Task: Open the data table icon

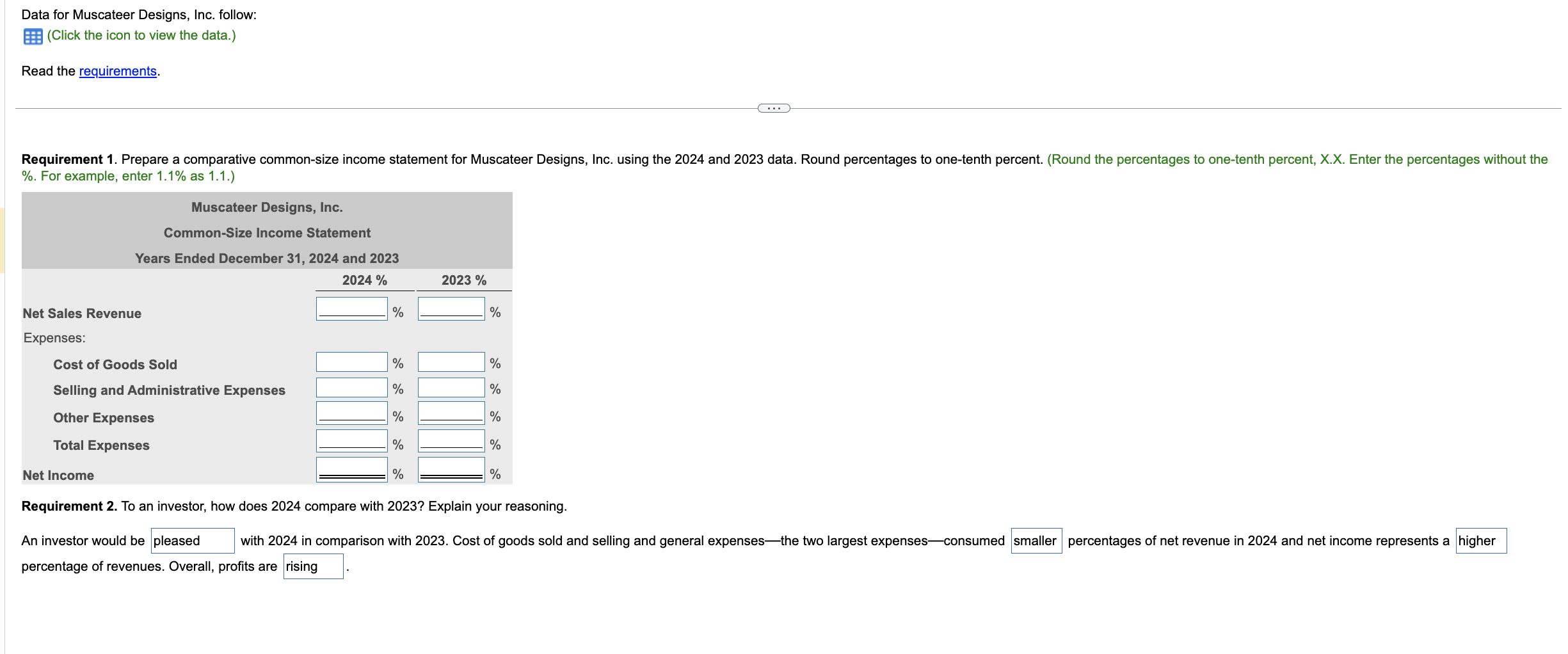Action: tap(33, 36)
